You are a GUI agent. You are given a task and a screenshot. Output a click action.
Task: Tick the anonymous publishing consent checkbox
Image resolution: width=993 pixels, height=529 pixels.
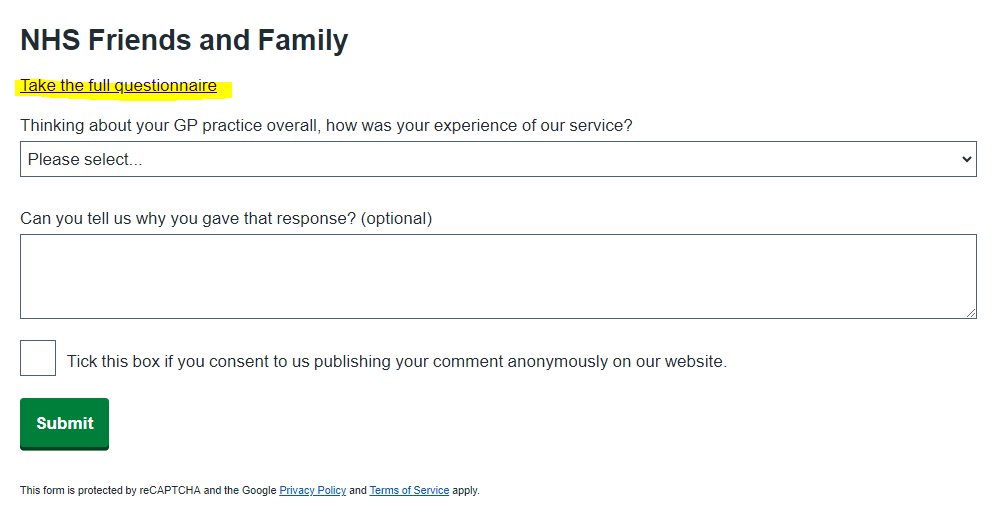[38, 358]
